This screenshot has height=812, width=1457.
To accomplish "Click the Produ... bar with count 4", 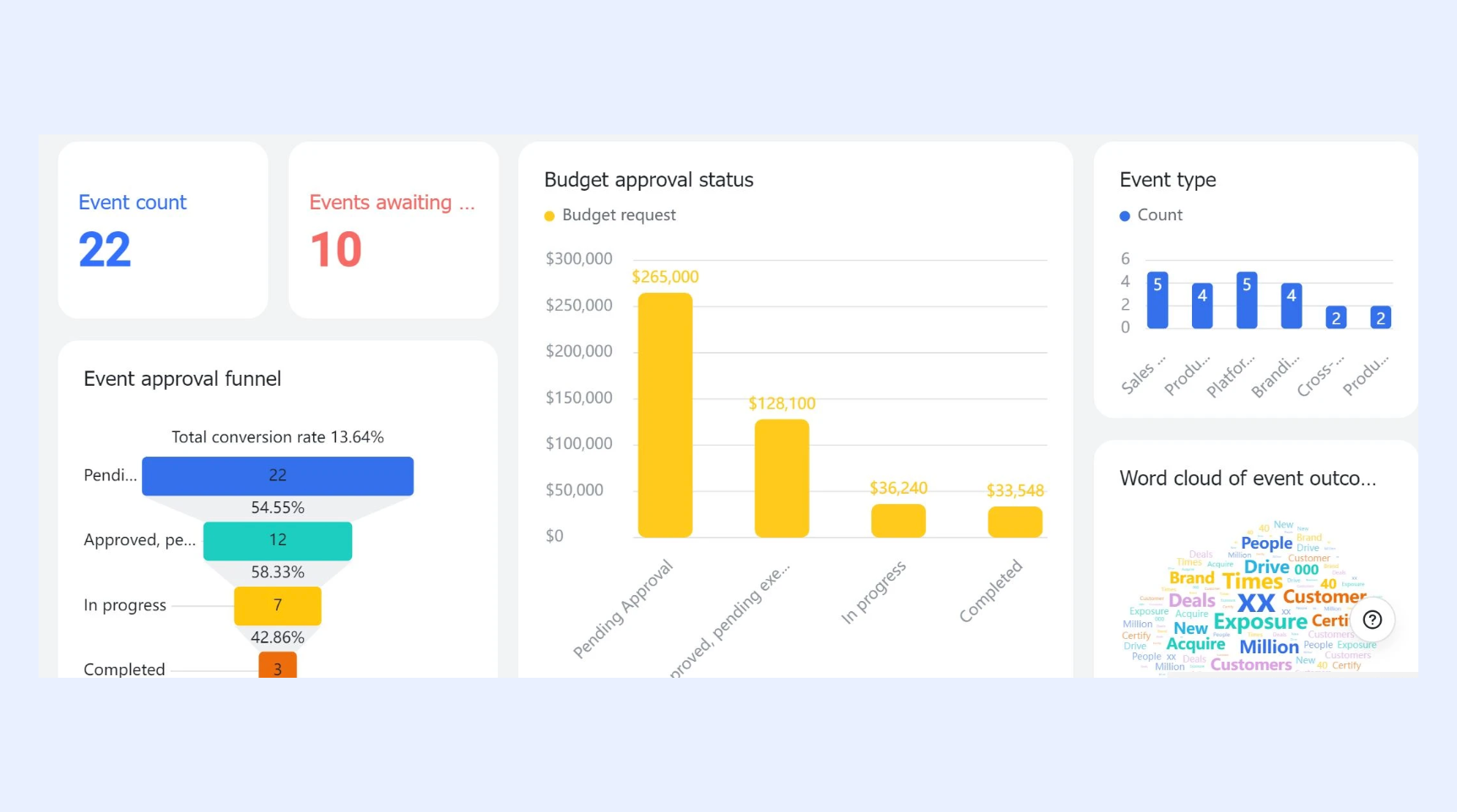I will click(x=1202, y=306).
